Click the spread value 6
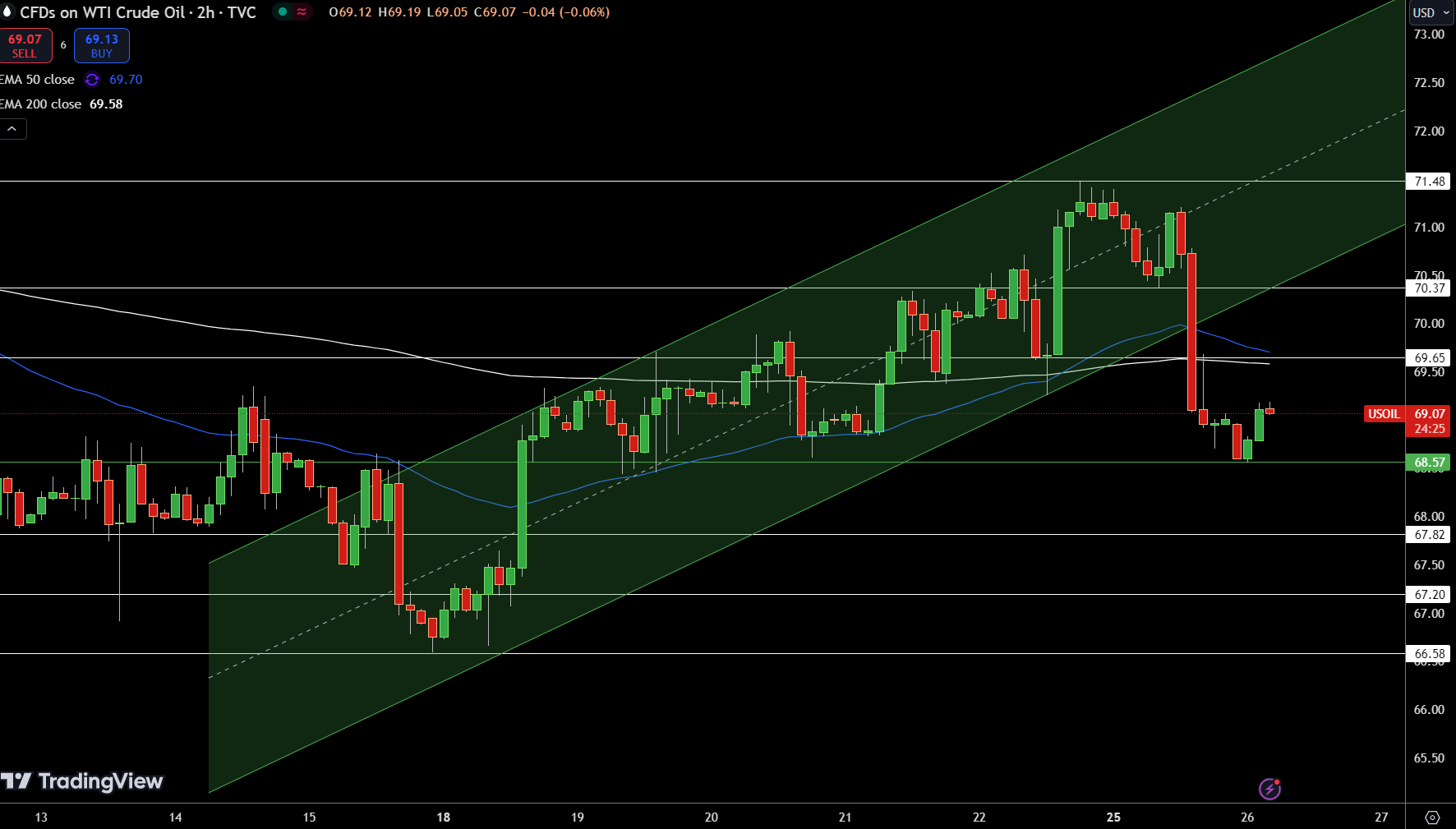The width and height of the screenshot is (1456, 829). pyautogui.click(x=63, y=45)
